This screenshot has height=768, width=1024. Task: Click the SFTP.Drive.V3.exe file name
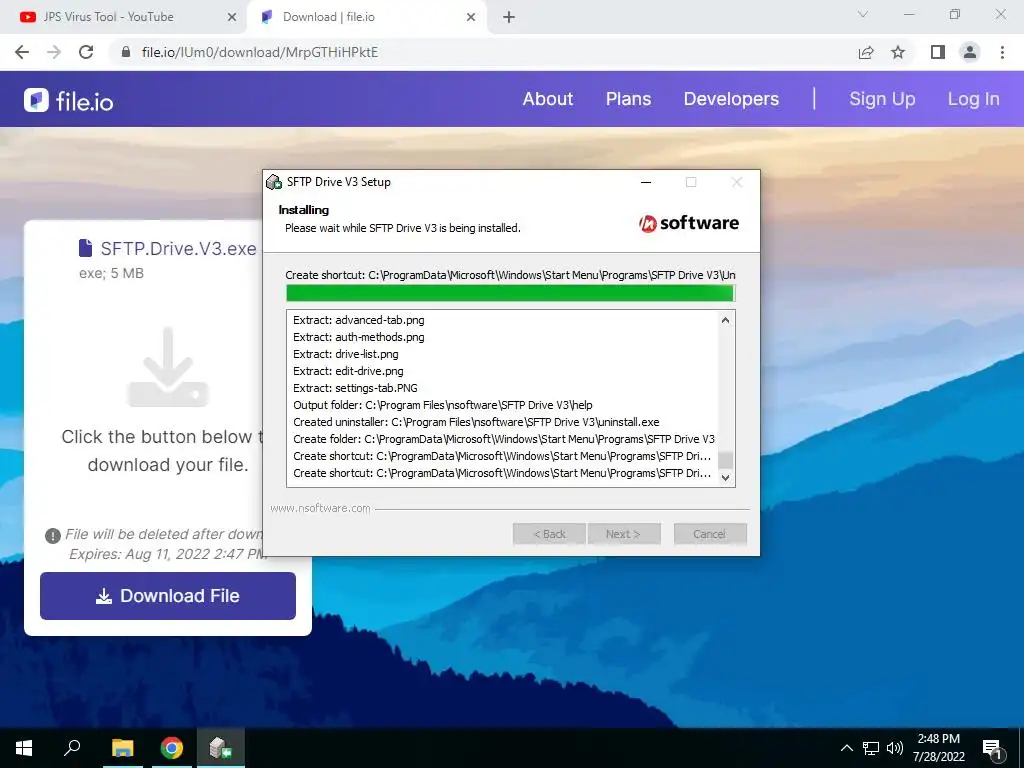coord(178,249)
